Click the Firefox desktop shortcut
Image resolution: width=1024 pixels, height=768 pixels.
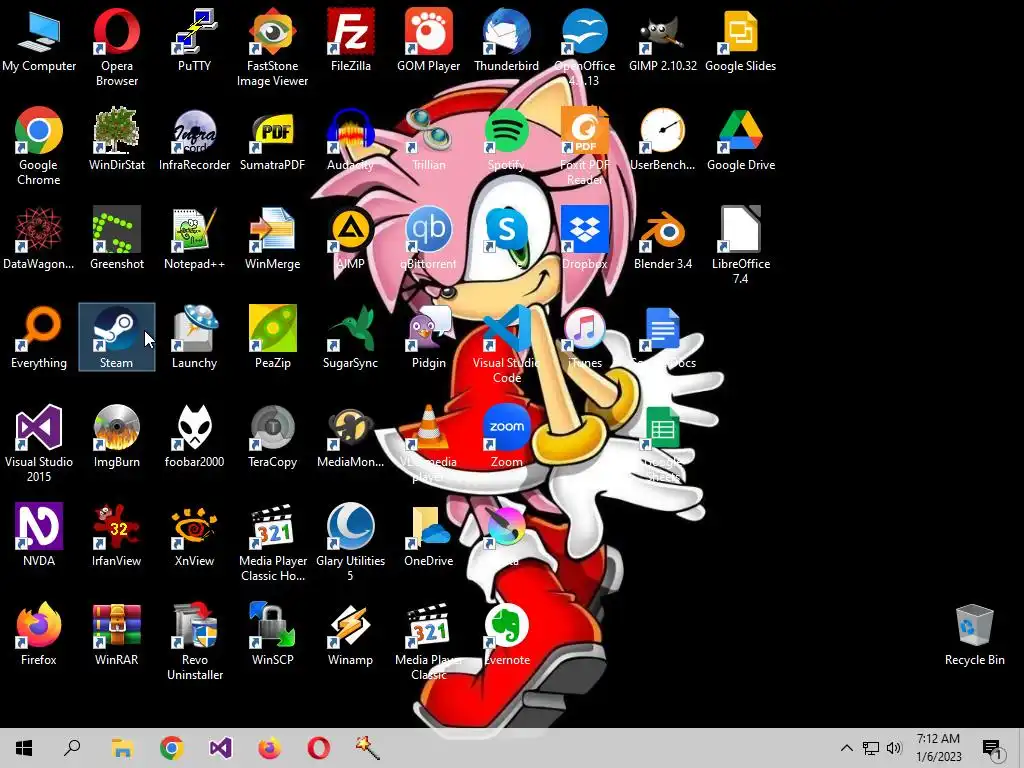39,626
